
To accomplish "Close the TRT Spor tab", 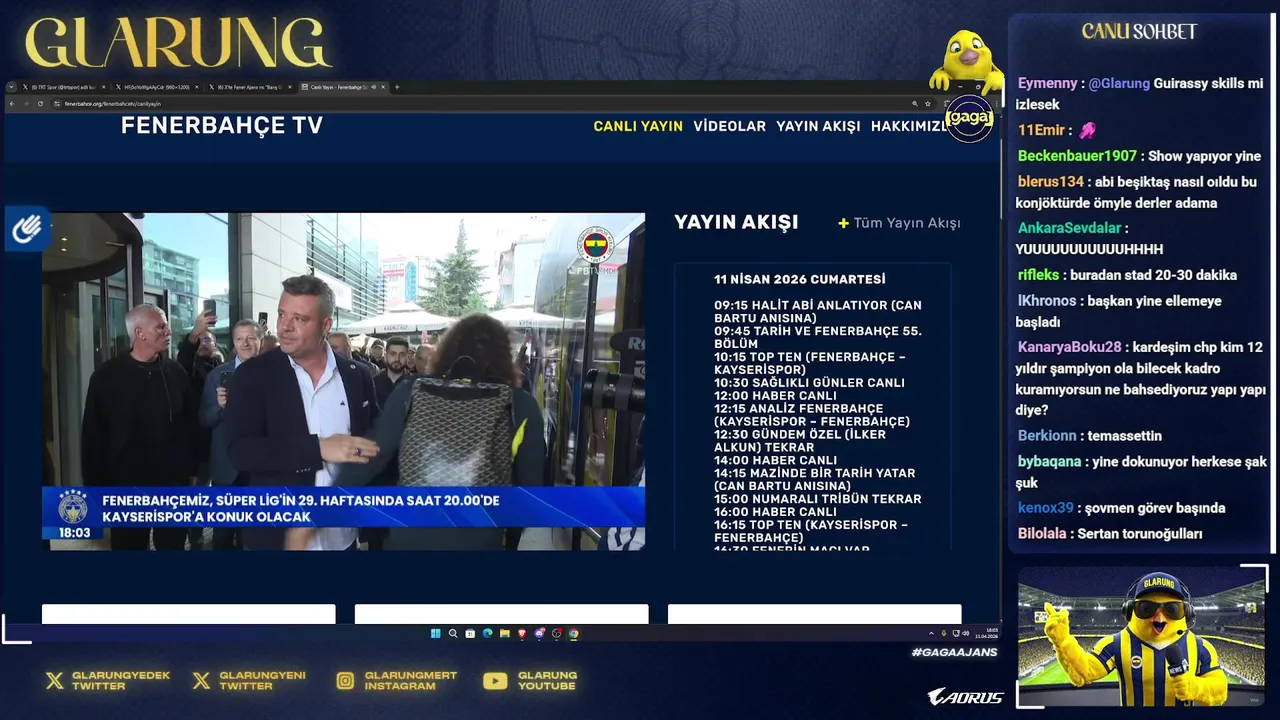I will (x=103, y=87).
